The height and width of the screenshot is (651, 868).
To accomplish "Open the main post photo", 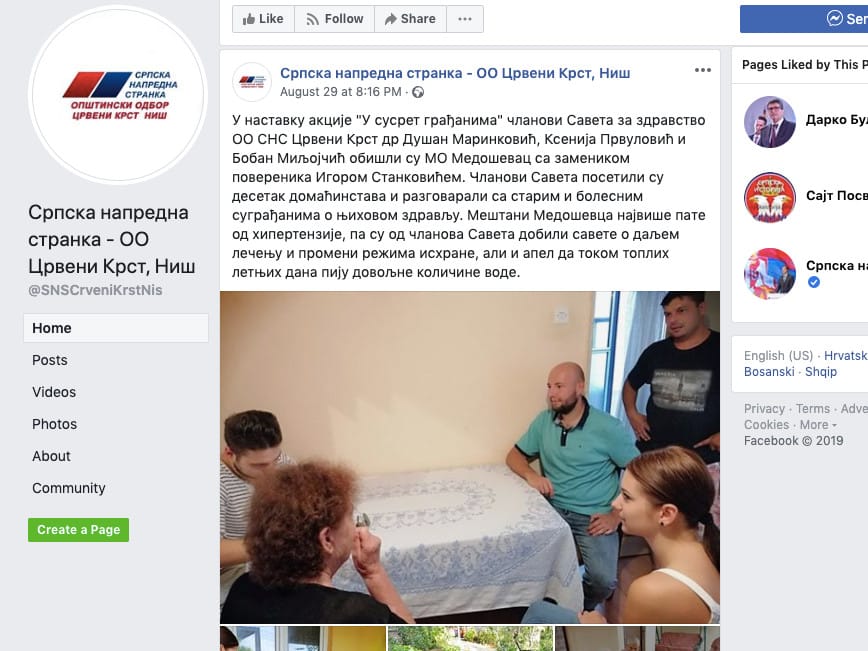I will (x=470, y=457).
